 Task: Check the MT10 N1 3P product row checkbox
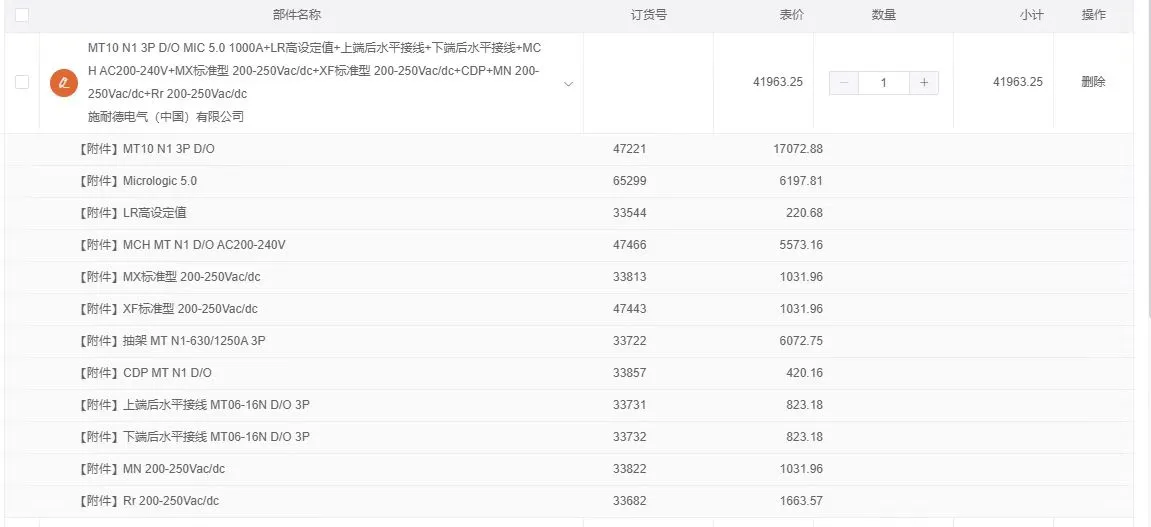(22, 82)
